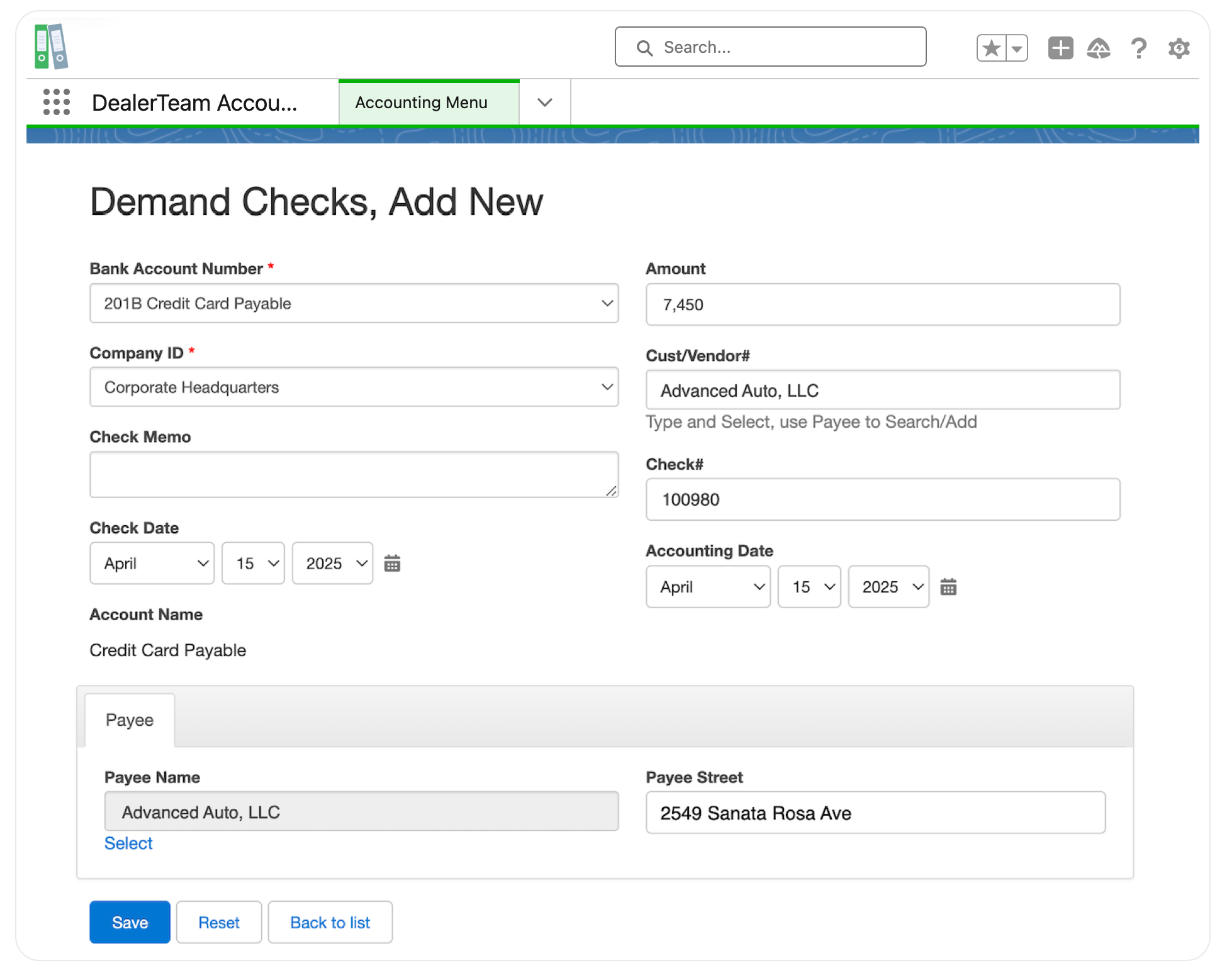Open the Accounting Date day dropdown

pyautogui.click(x=809, y=586)
